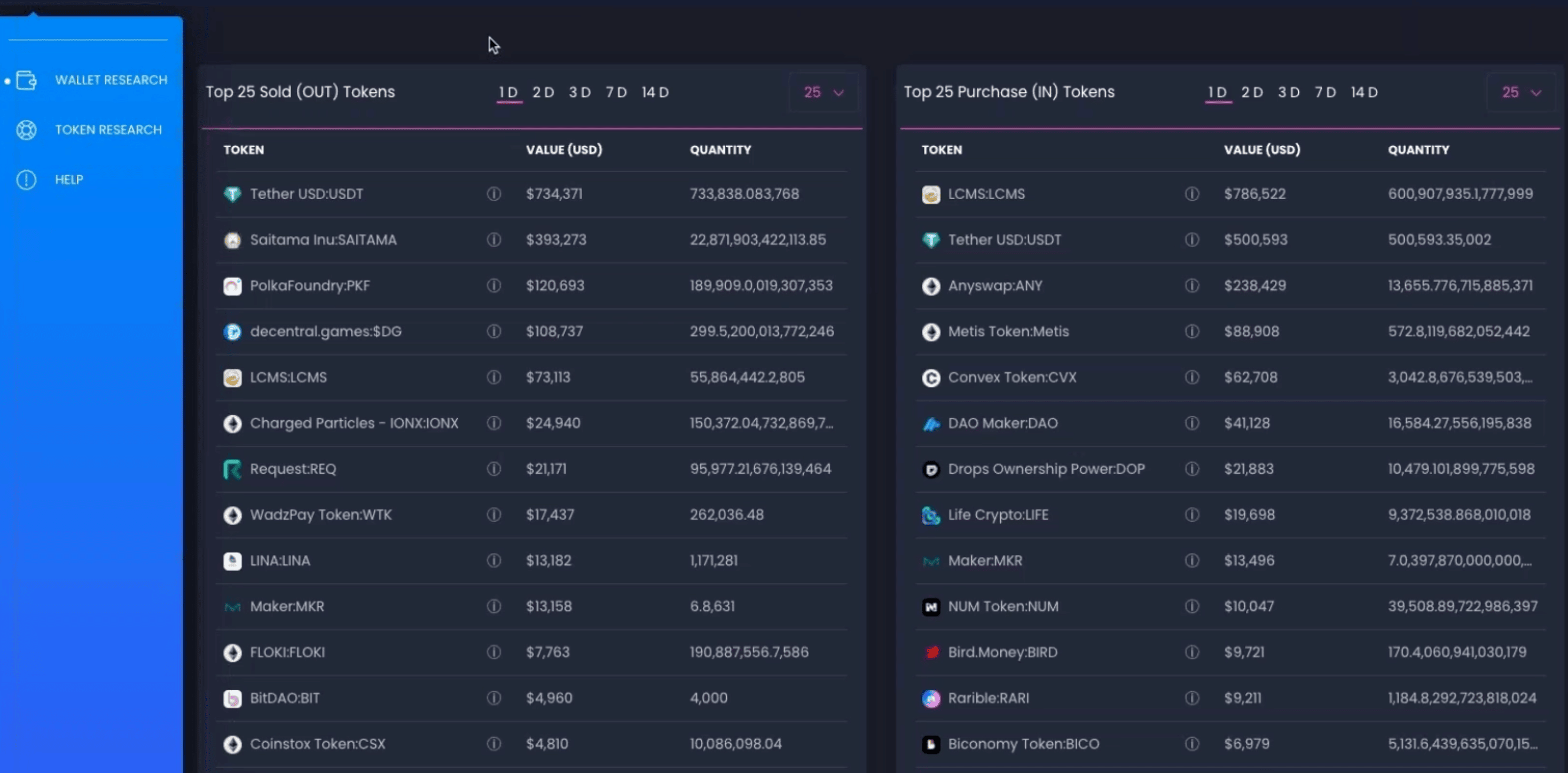Image resolution: width=1568 pixels, height=773 pixels.
Task: Open info icon for Bird.Money:BIRD
Action: (x=1192, y=652)
